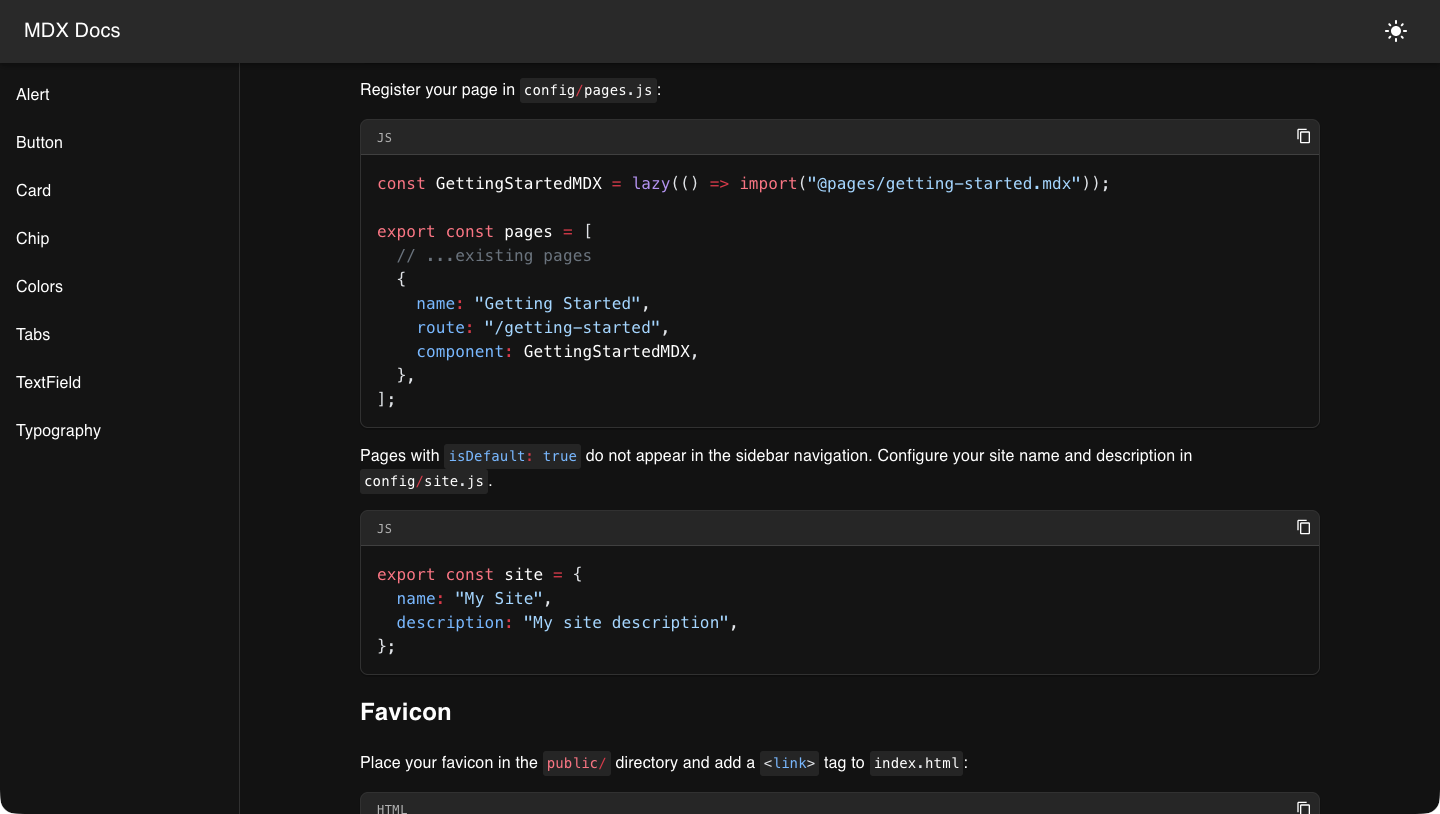Click the isDefault: true inline code
This screenshot has width=1440, height=814.
[512, 456]
